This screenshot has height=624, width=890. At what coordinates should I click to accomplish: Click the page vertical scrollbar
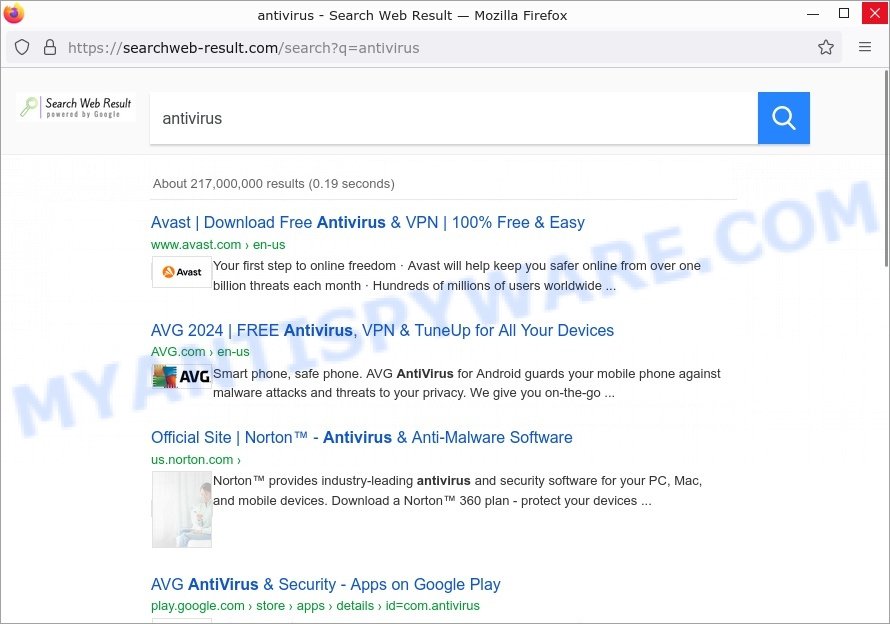click(887, 168)
